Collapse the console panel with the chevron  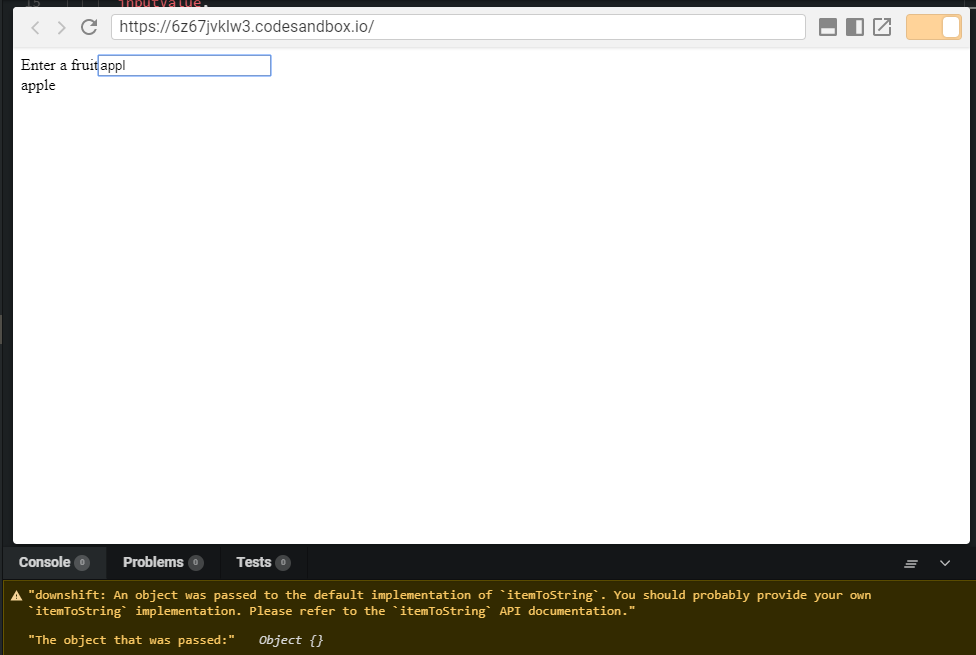click(x=944, y=563)
